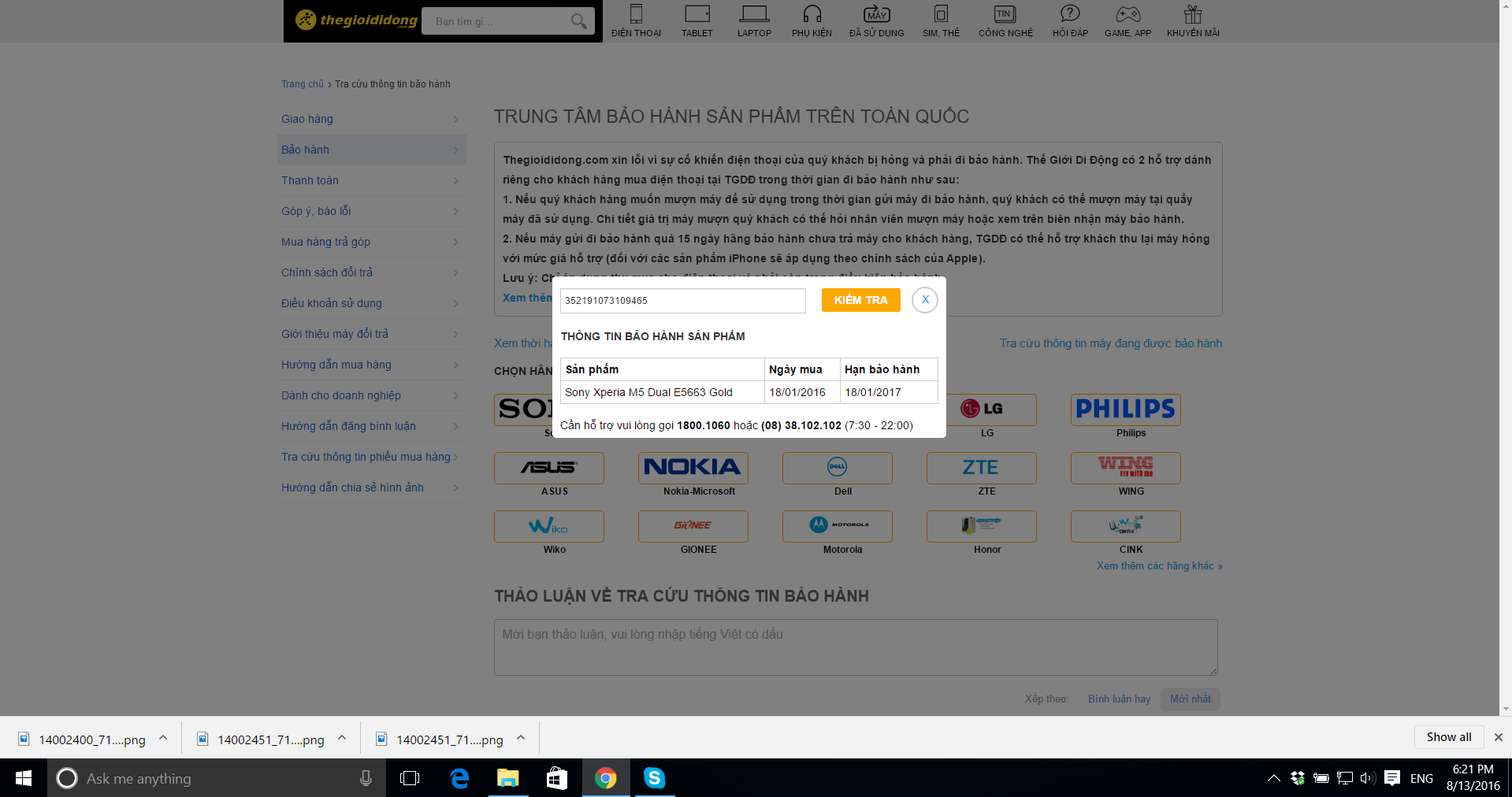This screenshot has width=1512, height=797.
Task: Click the Sony Xperia M5 Dual product cell
Action: (662, 392)
